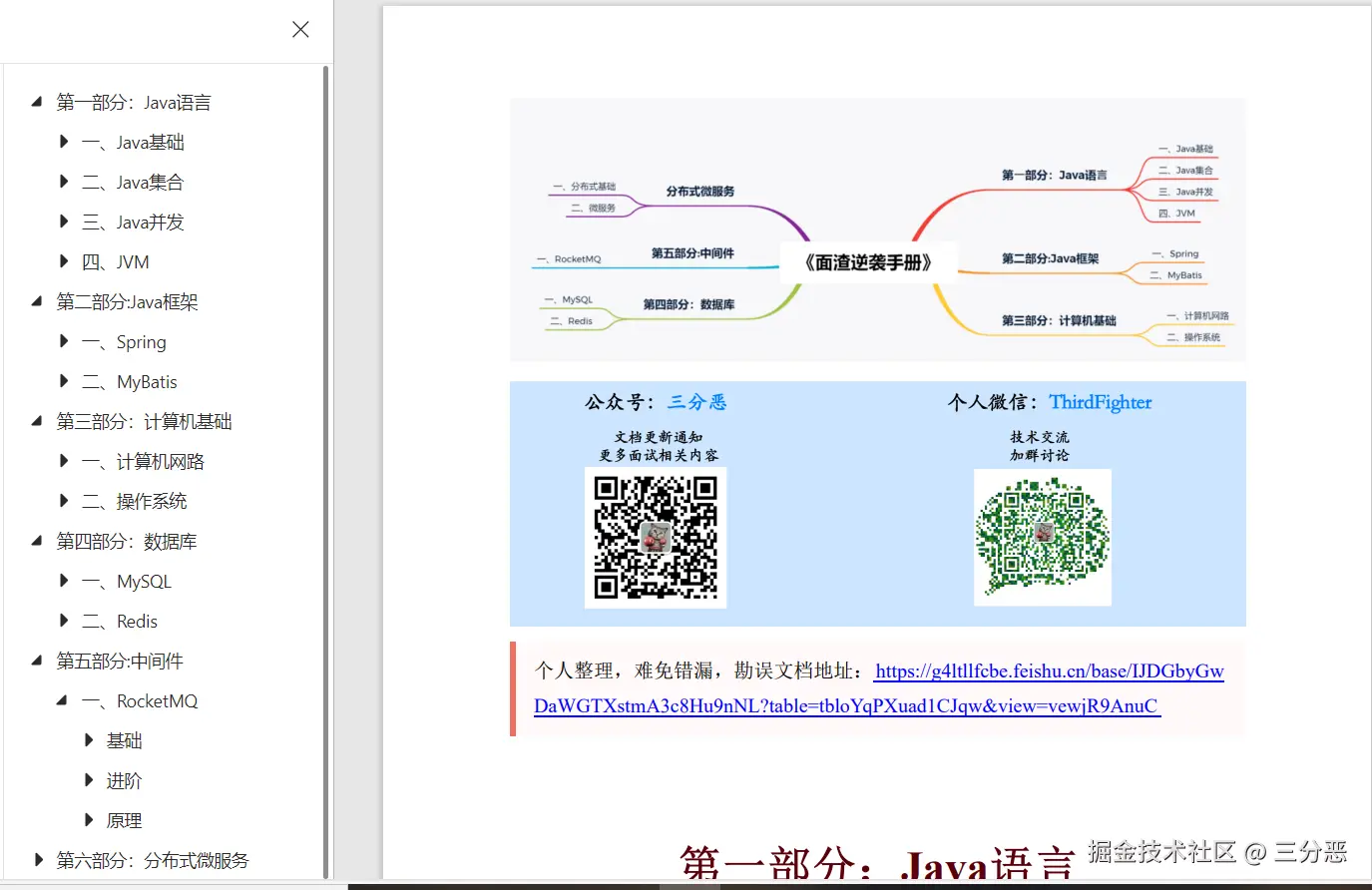Image resolution: width=1372 pixels, height=890 pixels.
Task: Go to 一、Java基础 outline entry
Action: (x=133, y=143)
